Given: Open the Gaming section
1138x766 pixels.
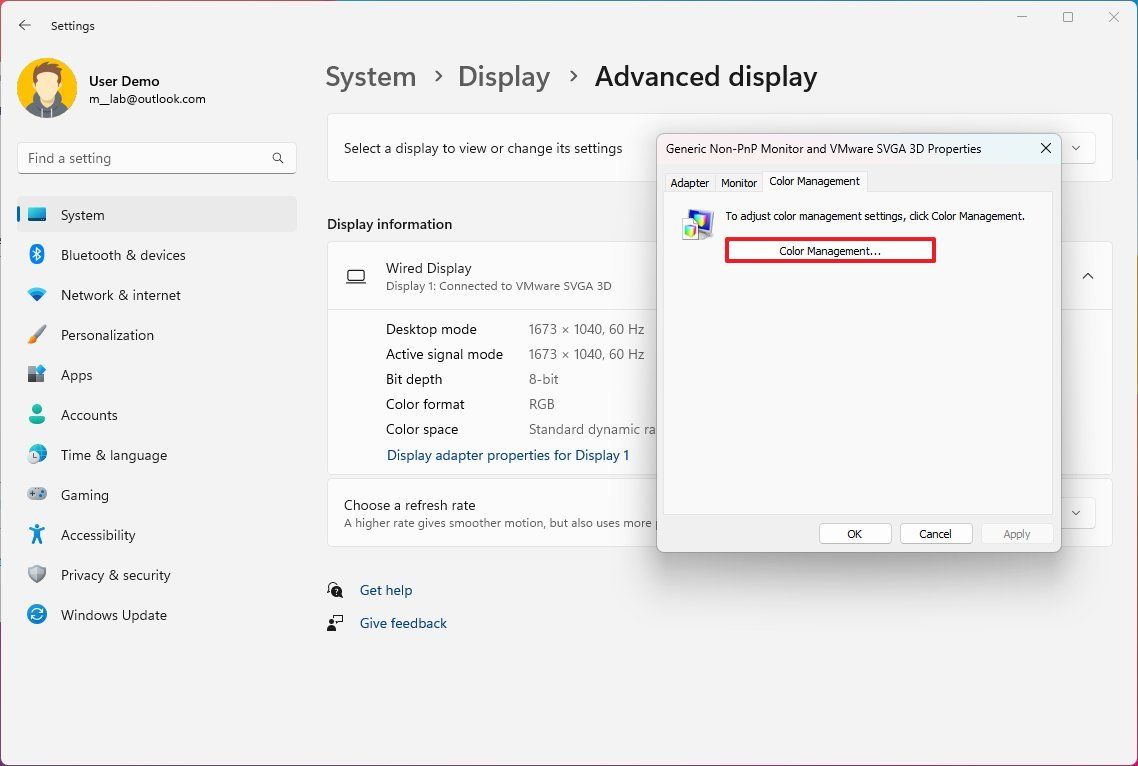Looking at the screenshot, I should click(84, 494).
